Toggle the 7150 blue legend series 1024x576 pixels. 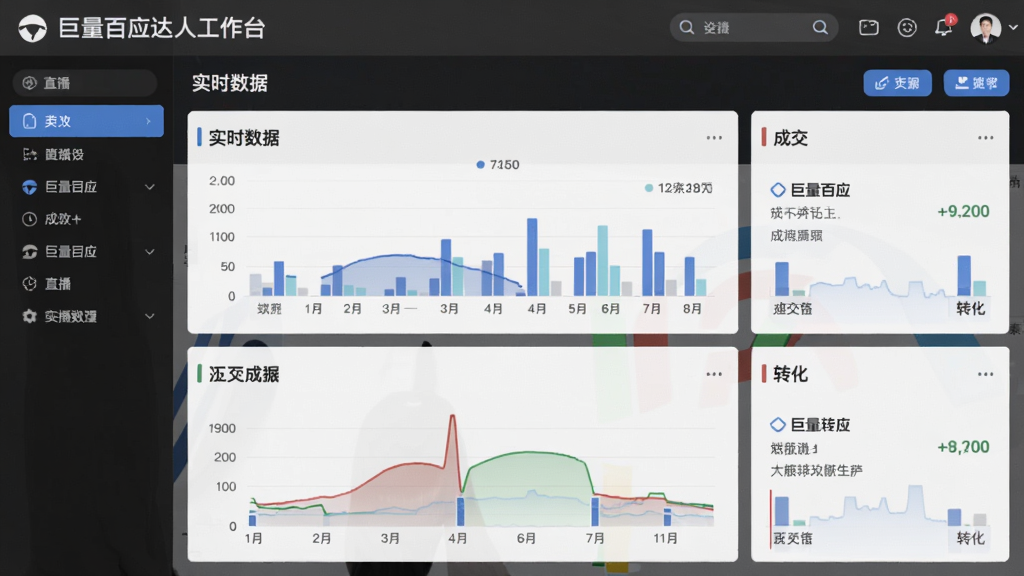[x=498, y=165]
